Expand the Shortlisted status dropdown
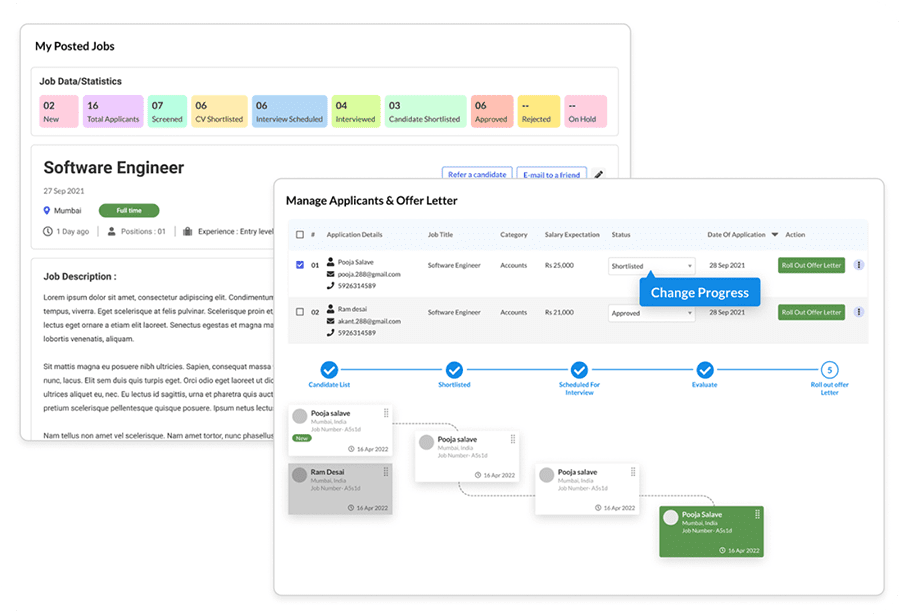Screen dimensions: 900x614 click(x=651, y=266)
